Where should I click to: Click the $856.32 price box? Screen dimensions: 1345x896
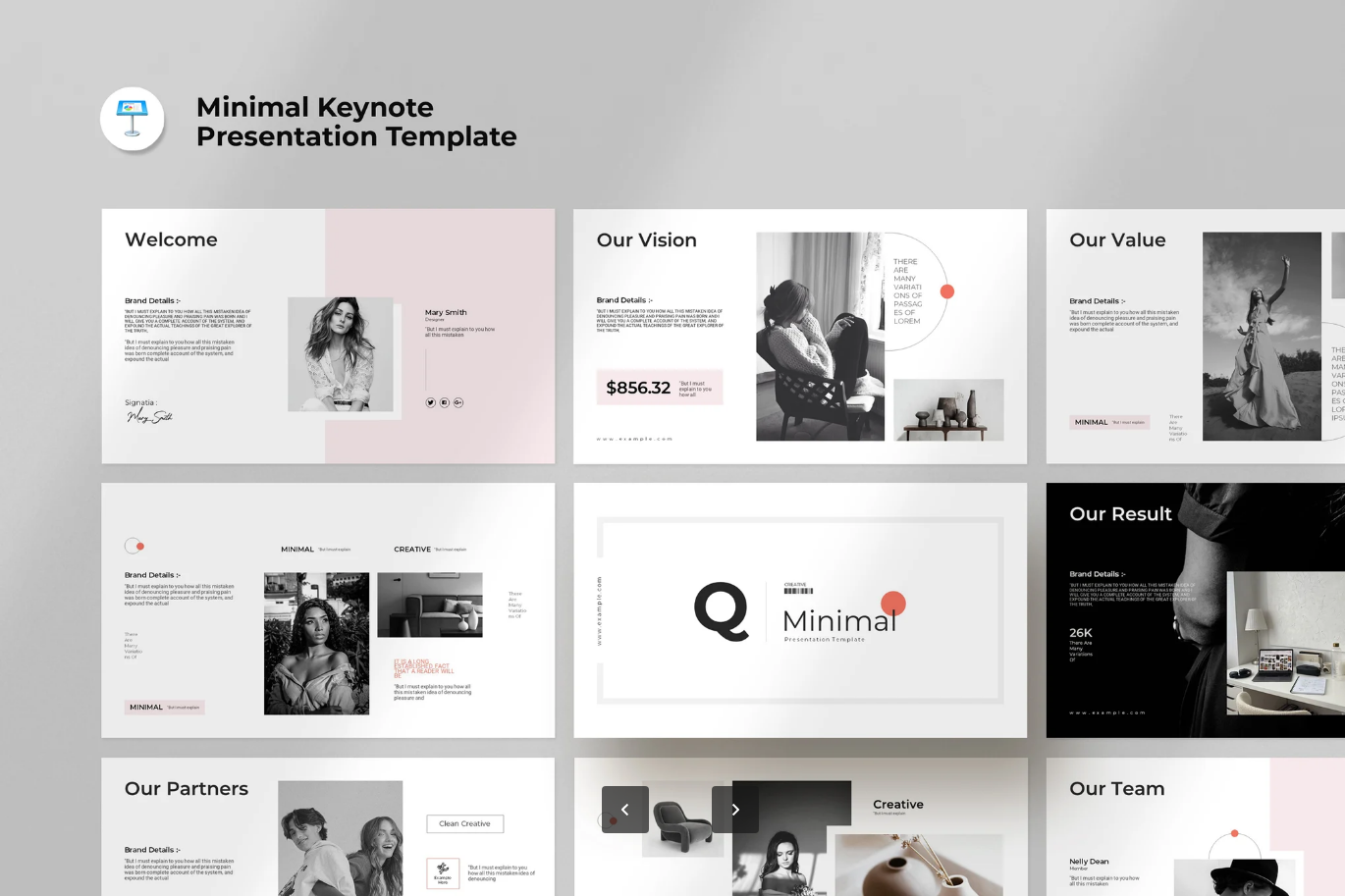pos(659,388)
